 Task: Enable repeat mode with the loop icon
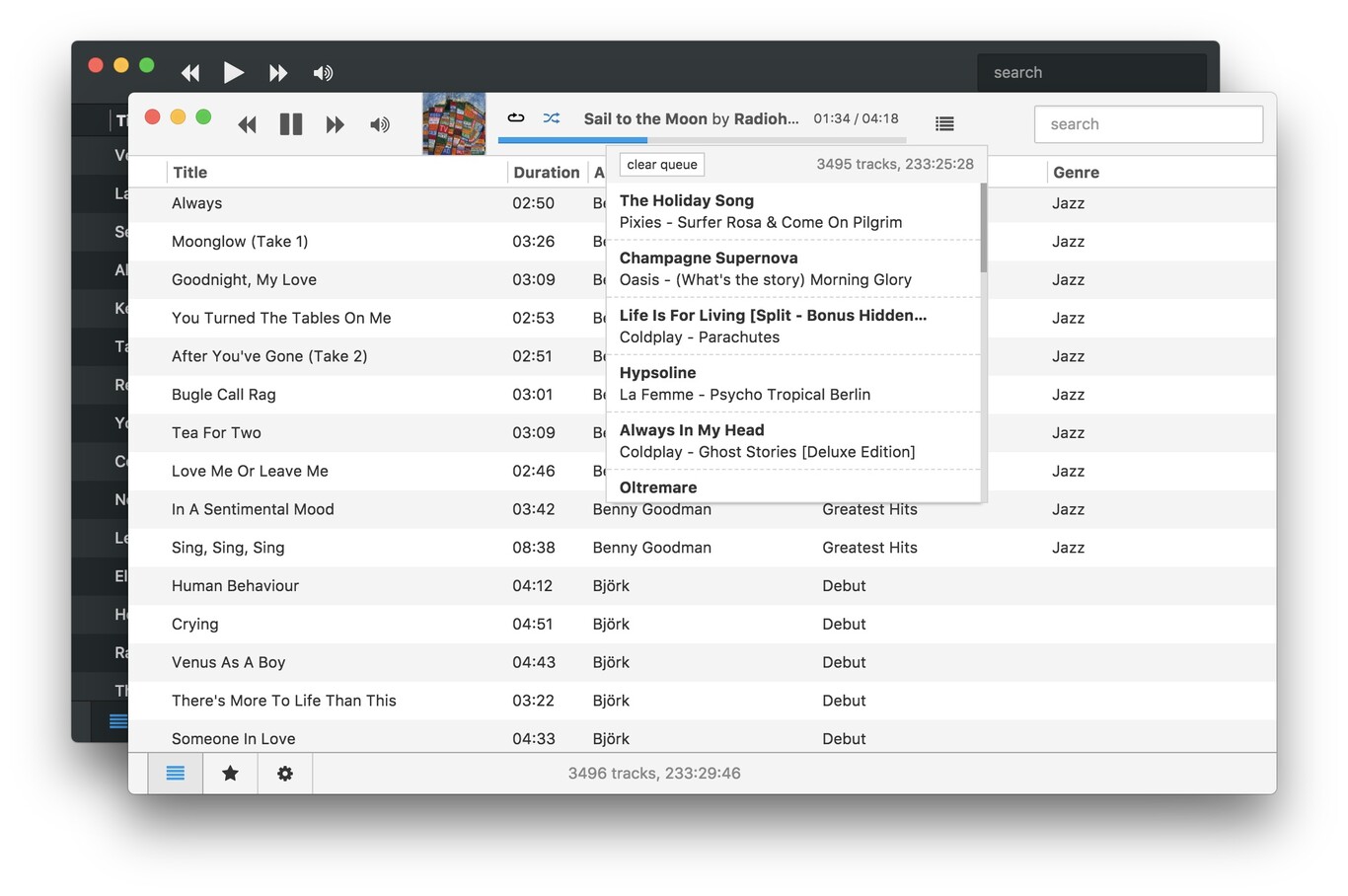click(516, 116)
